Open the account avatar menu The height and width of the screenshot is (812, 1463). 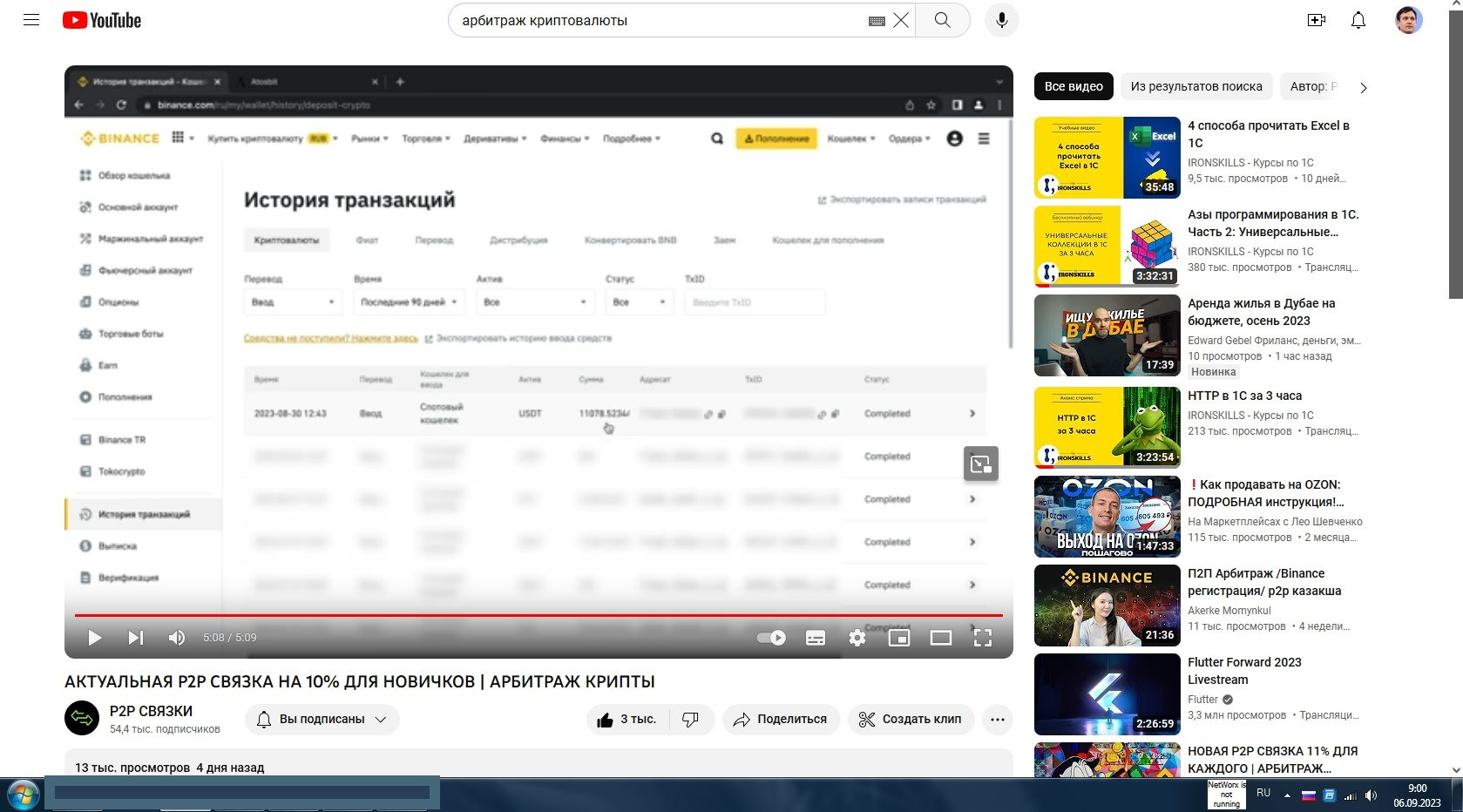[x=1408, y=20]
